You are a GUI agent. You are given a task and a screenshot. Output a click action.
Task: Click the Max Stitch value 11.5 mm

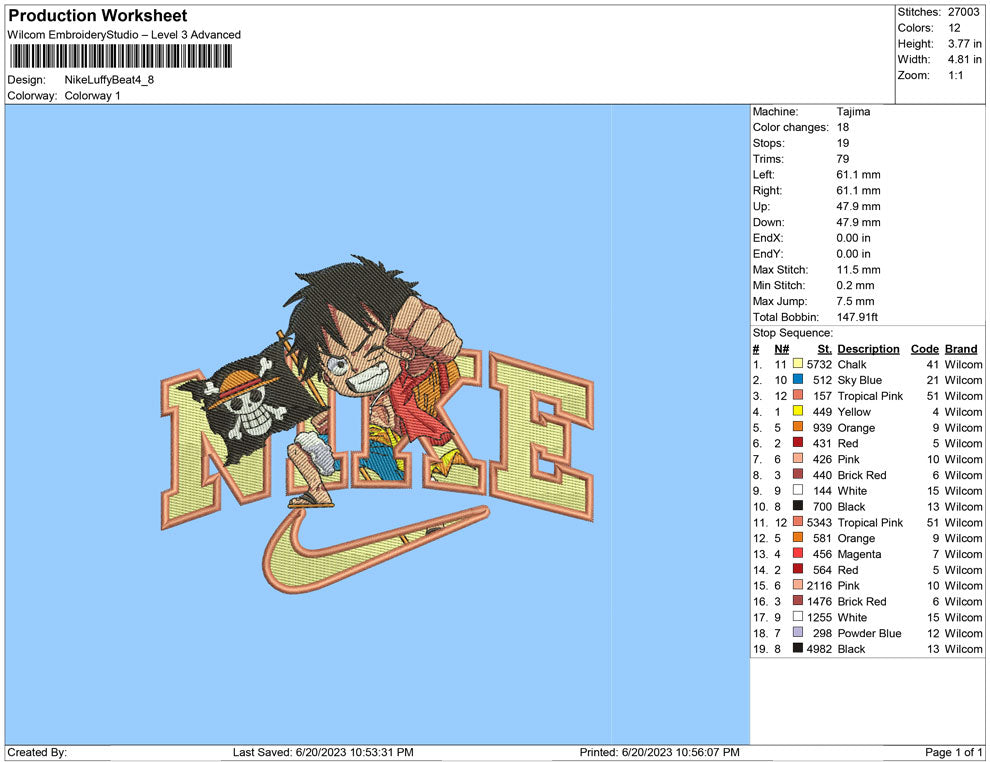click(858, 270)
